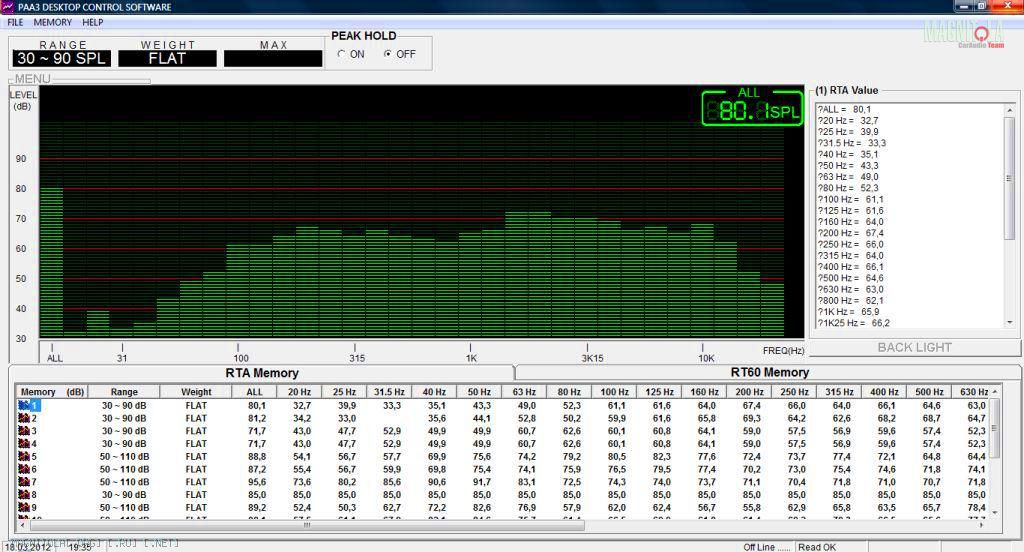Viewport: 1024px width, 552px height.
Task: Click ALL value 81,2 in memory row 2
Action: pyautogui.click(x=257, y=418)
